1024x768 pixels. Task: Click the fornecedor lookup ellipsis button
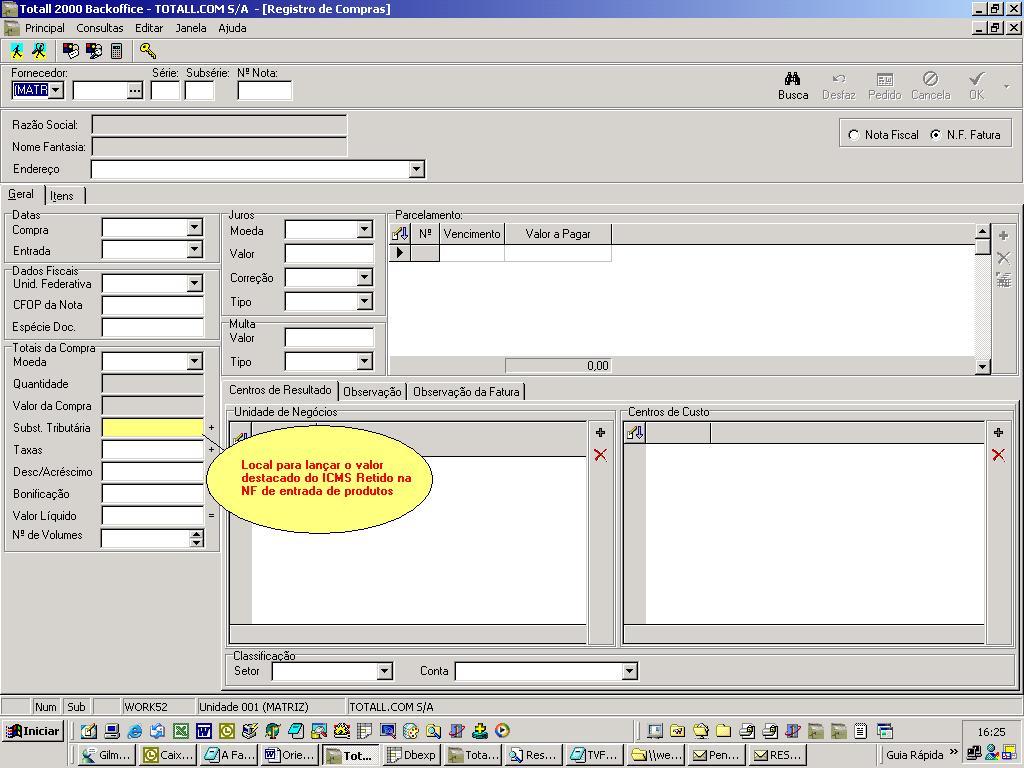pos(135,91)
